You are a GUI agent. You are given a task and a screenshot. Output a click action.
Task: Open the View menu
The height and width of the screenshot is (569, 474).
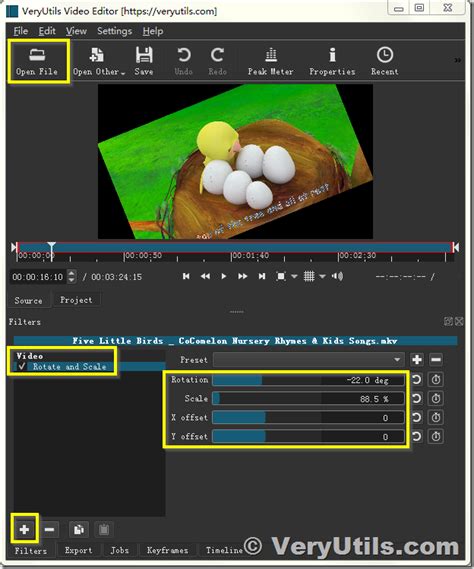click(76, 31)
